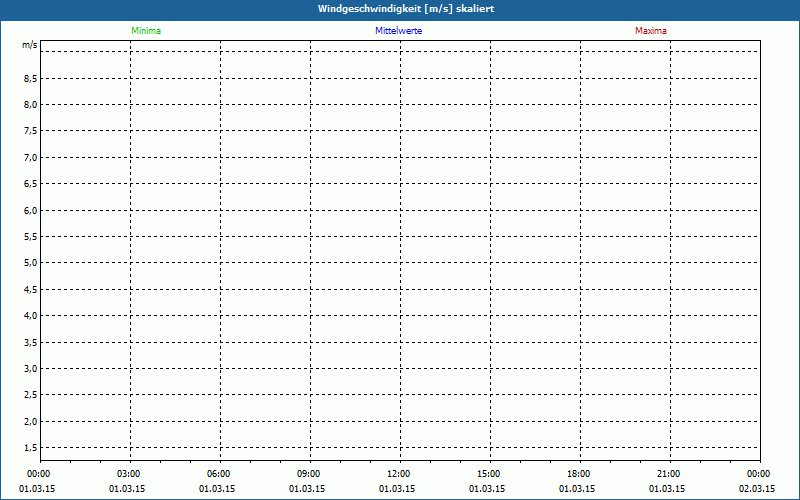
Task: Click the green Minima legend label
Action: click(x=146, y=31)
